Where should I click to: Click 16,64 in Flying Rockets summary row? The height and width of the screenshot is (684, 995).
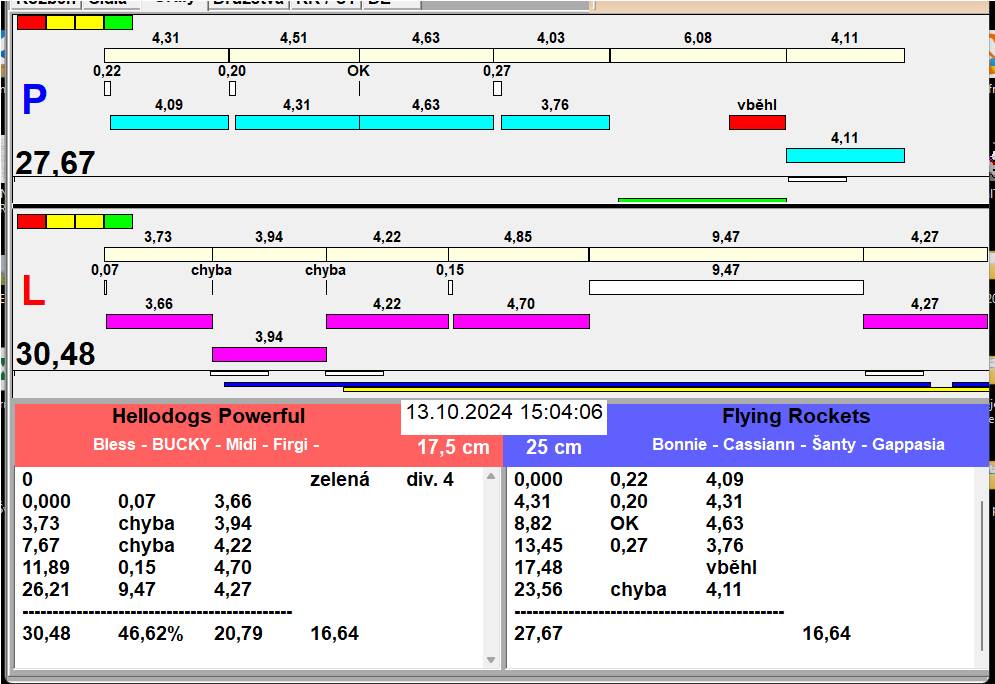(826, 633)
